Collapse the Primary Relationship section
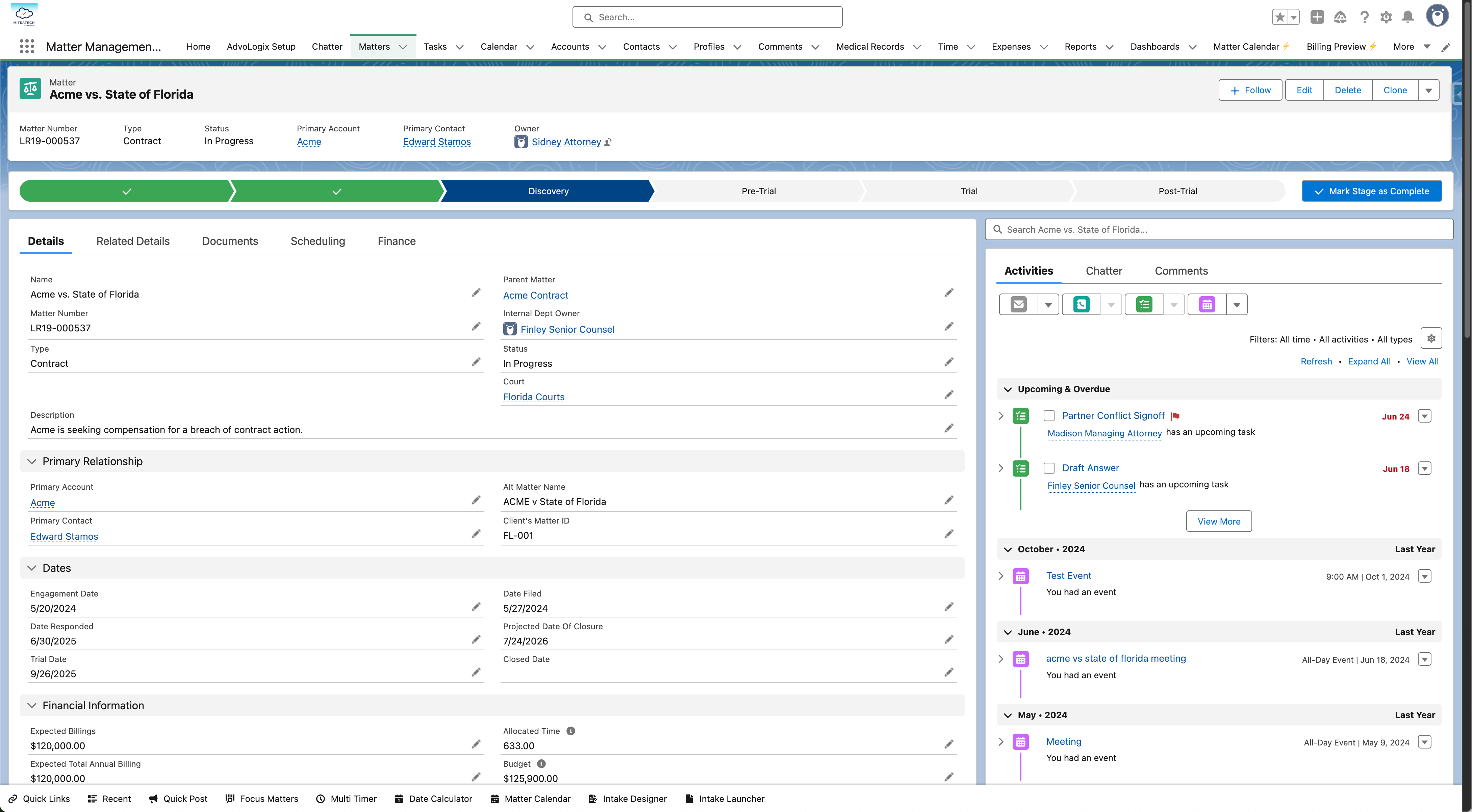This screenshot has height=812, width=1472. coord(32,461)
